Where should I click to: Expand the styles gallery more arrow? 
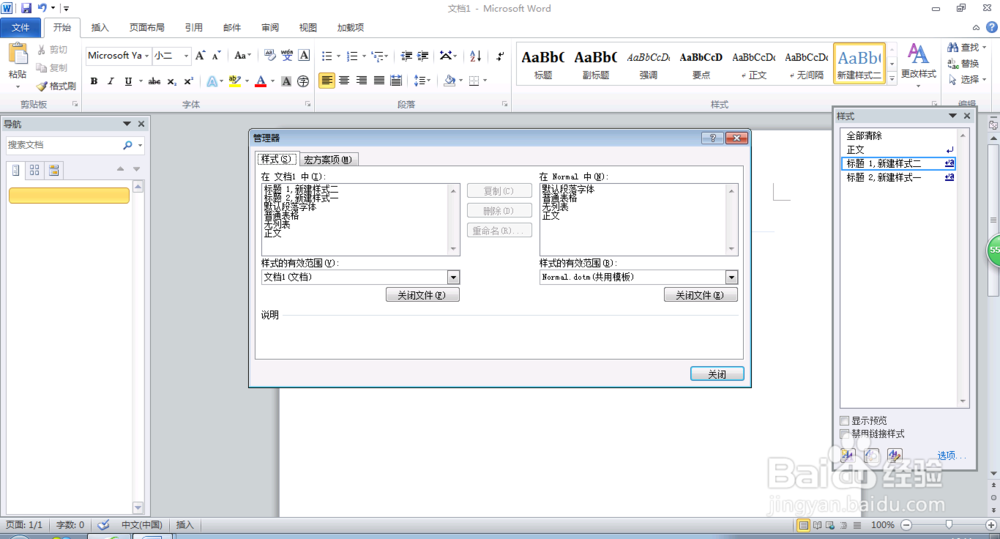(892, 78)
